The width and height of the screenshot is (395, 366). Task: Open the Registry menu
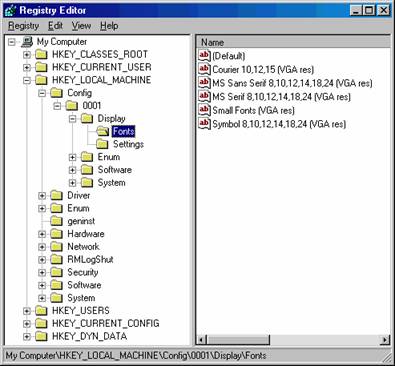(24, 26)
